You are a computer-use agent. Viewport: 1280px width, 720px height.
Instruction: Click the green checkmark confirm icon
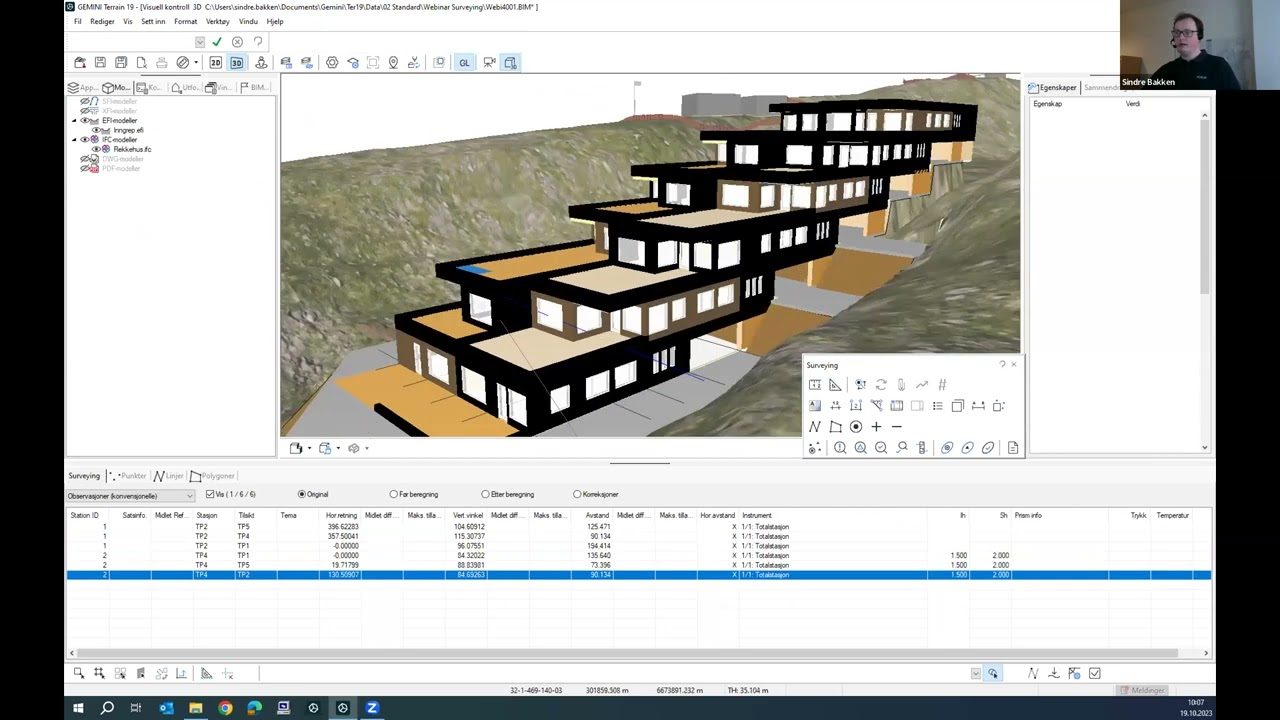(217, 42)
